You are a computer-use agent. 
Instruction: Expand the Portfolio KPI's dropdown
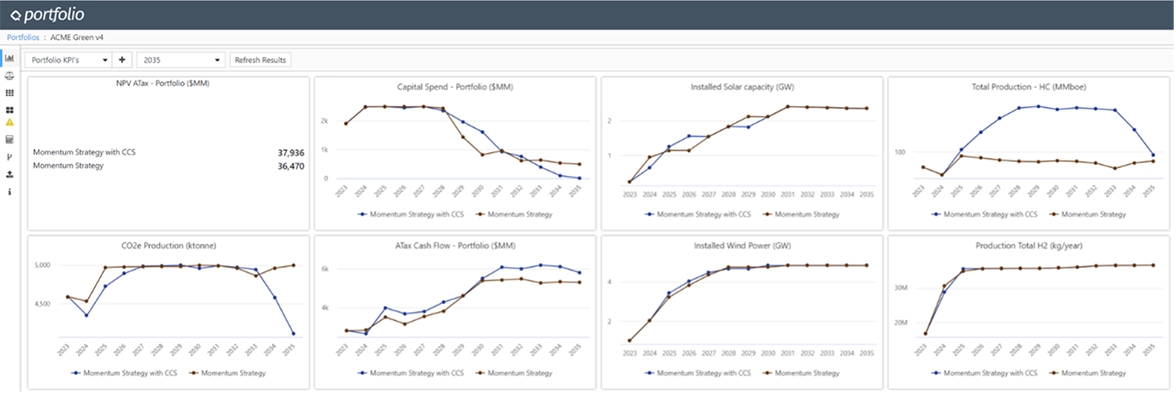click(x=69, y=60)
